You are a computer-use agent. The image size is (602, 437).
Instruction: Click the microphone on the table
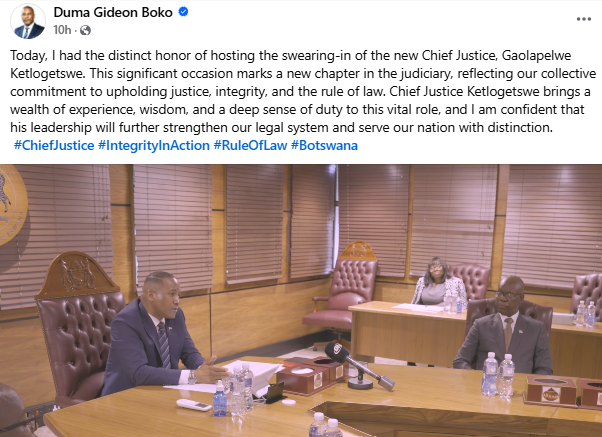click(x=357, y=367)
